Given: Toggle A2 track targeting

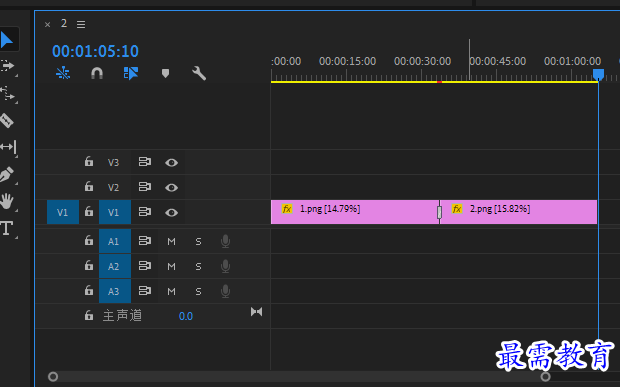Looking at the screenshot, I should tap(115, 266).
